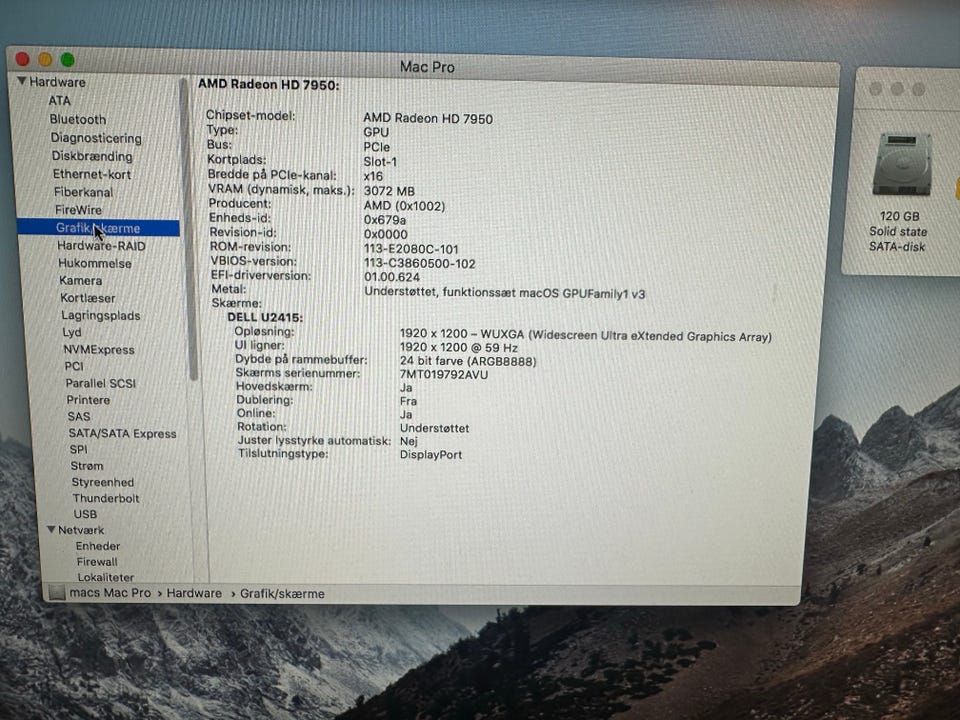The height and width of the screenshot is (720, 960).
Task: Open Diagnosticering in the sidebar
Action: tap(96, 138)
